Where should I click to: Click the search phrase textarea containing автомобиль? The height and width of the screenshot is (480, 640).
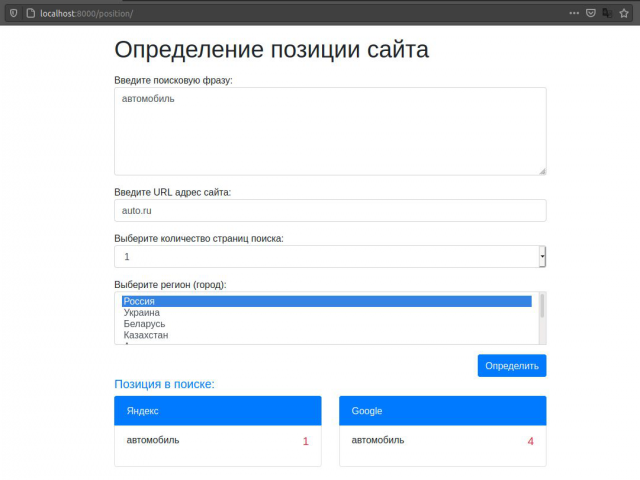pyautogui.click(x=330, y=131)
